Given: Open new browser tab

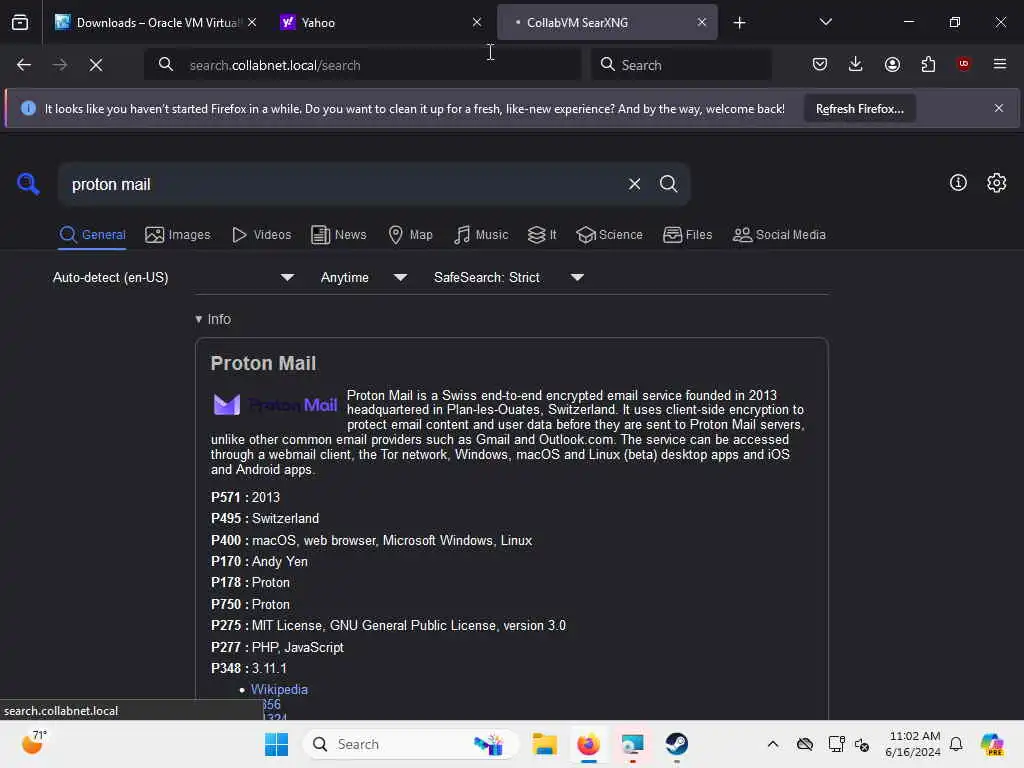Looking at the screenshot, I should (739, 23).
